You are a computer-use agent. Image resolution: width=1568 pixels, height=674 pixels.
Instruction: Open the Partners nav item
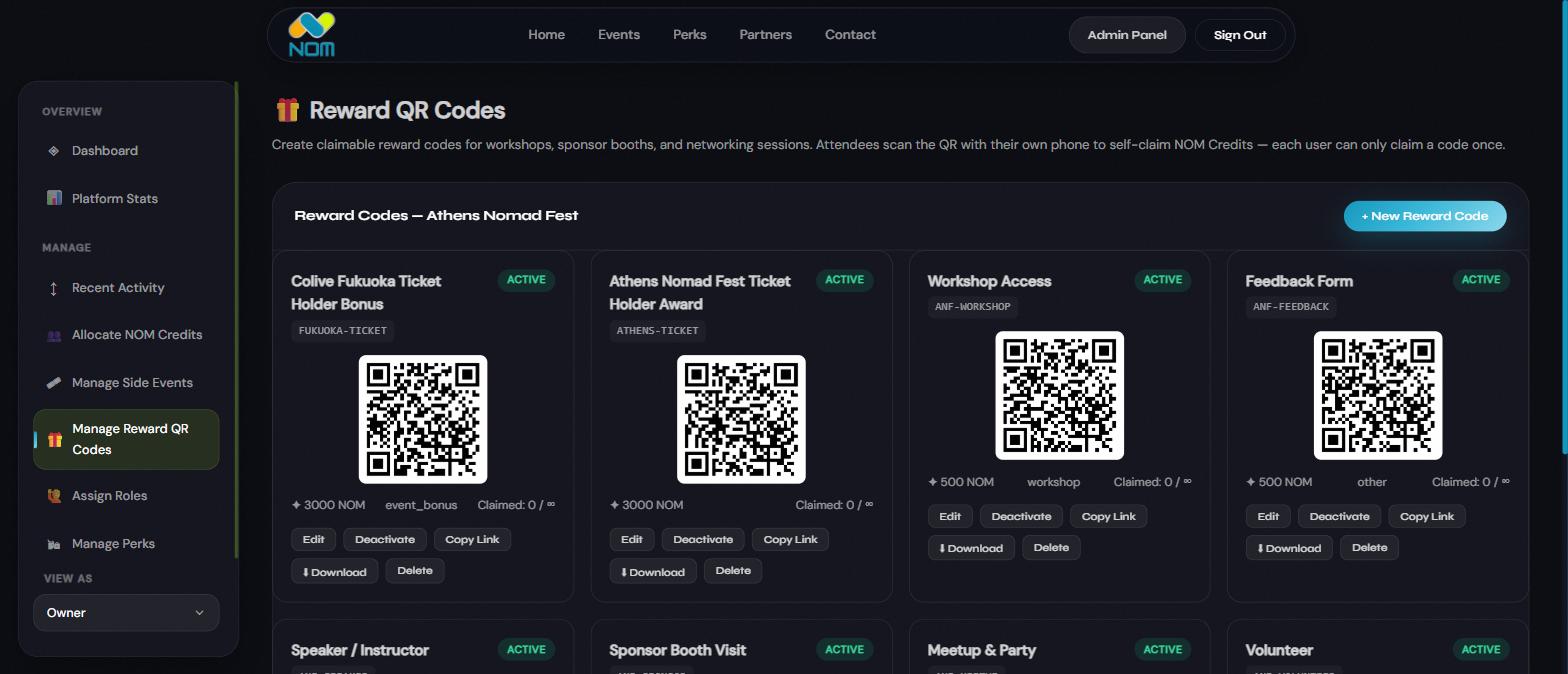[766, 35]
